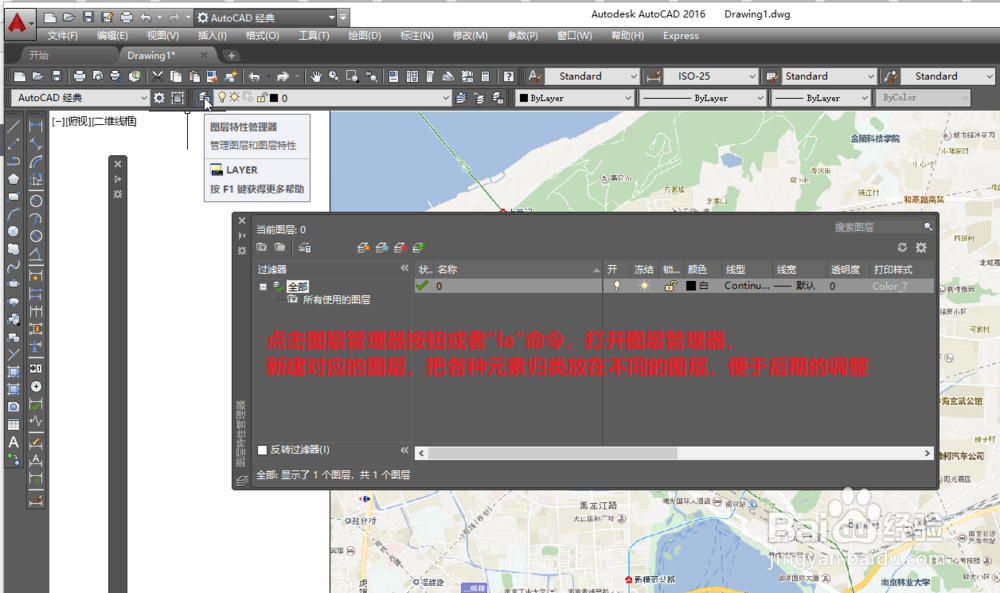Open Settings gear in layer manager
This screenshot has width=1000, height=593.
click(x=921, y=247)
